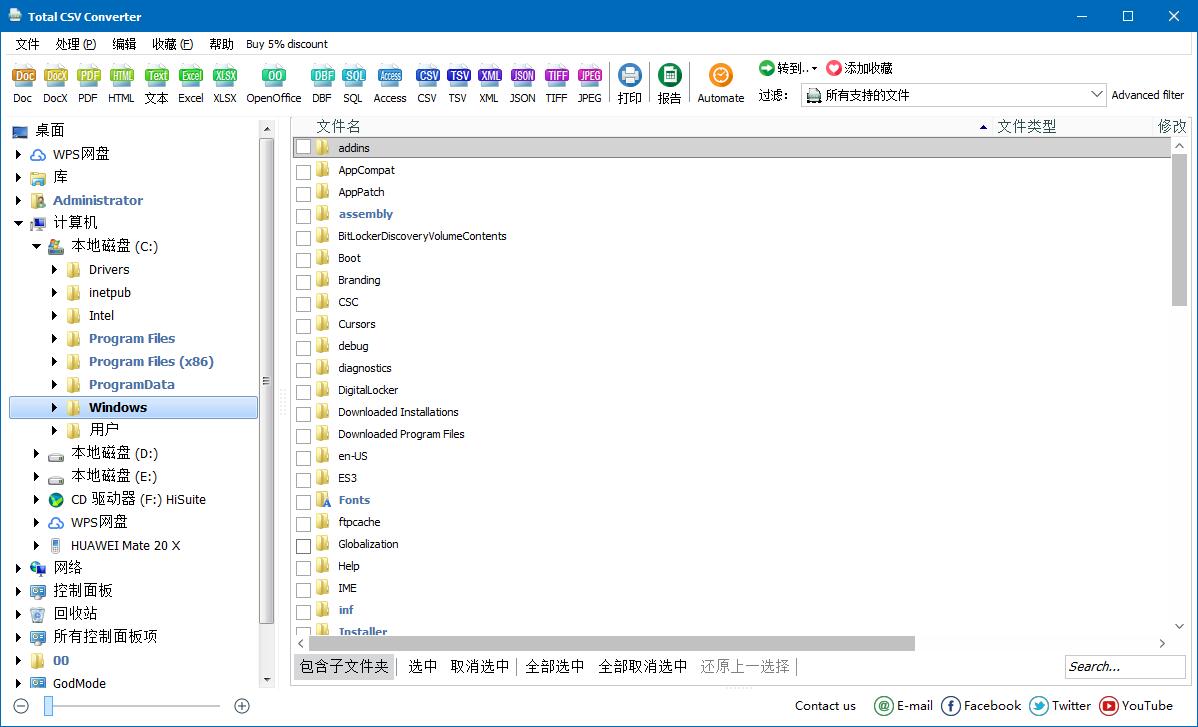Open the report (报告) tool
Image resolution: width=1198 pixels, height=727 pixels.
pyautogui.click(x=669, y=83)
